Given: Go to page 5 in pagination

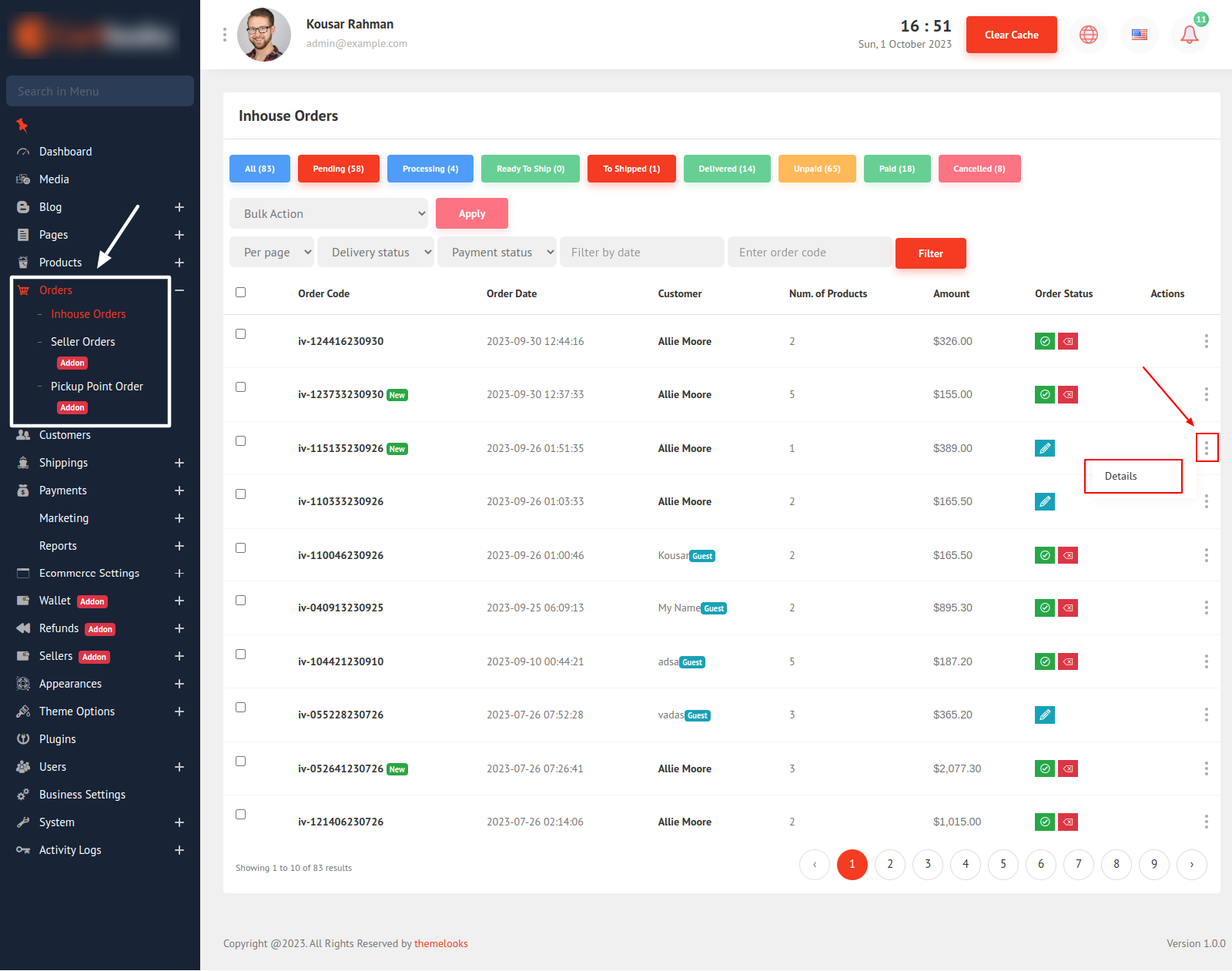Looking at the screenshot, I should [1003, 864].
